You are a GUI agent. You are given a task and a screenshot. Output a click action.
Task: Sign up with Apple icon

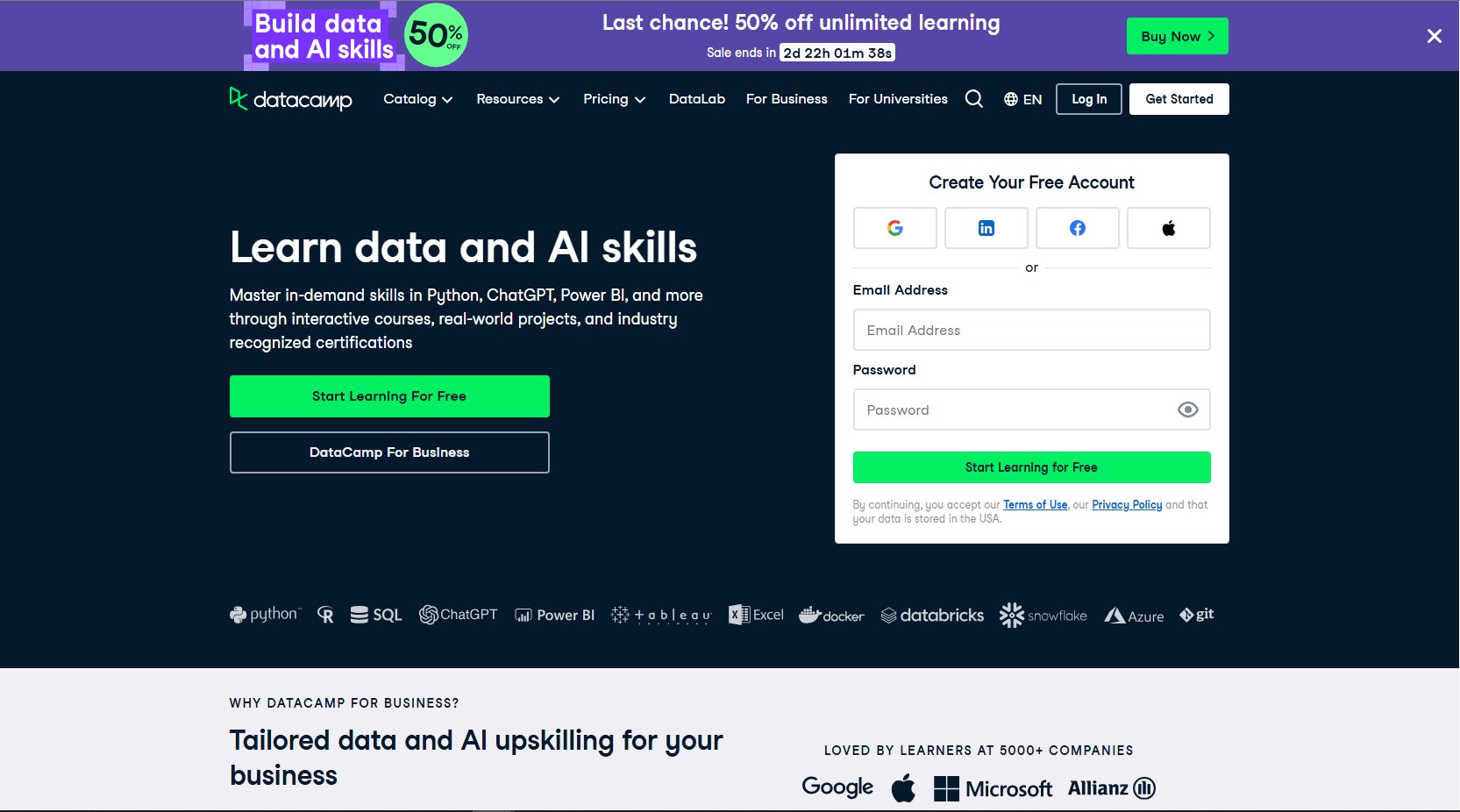(1168, 228)
